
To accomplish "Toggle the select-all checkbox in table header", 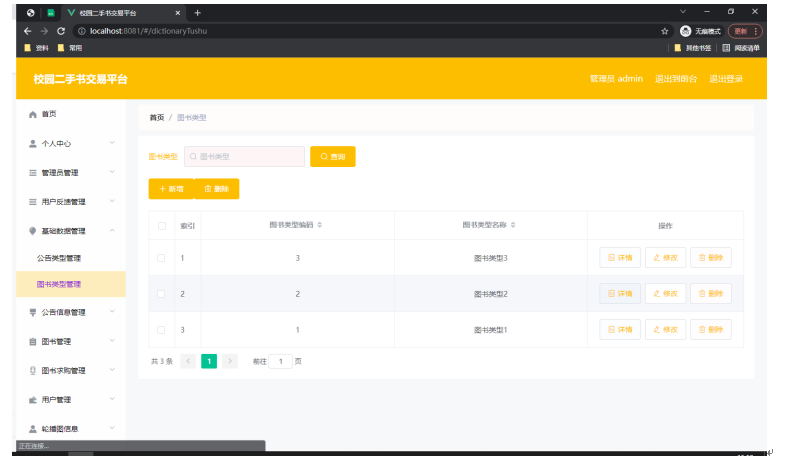I will pyautogui.click(x=162, y=226).
